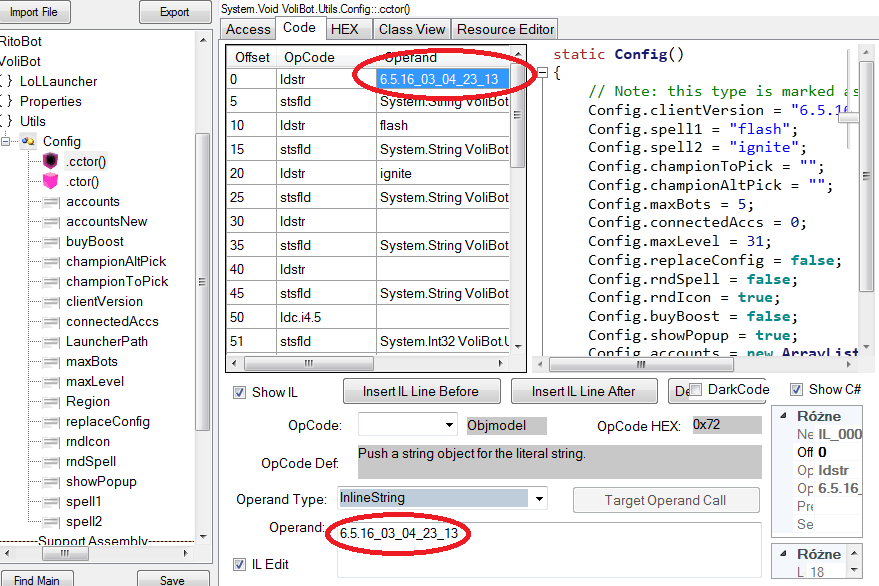The height and width of the screenshot is (586, 879).
Task: Click the field icon beside rndIcon
Action: (x=51, y=442)
